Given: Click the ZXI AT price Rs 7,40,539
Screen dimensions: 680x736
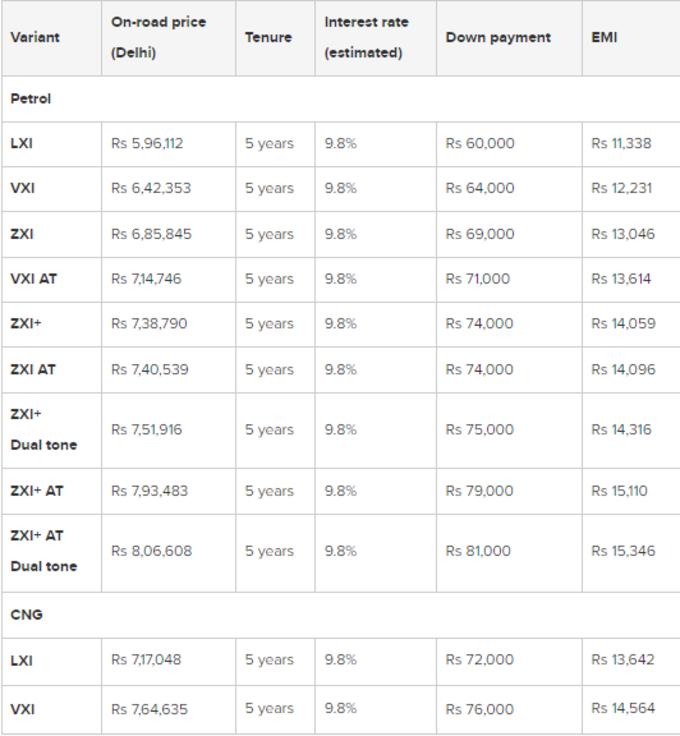Looking at the screenshot, I should point(150,370).
